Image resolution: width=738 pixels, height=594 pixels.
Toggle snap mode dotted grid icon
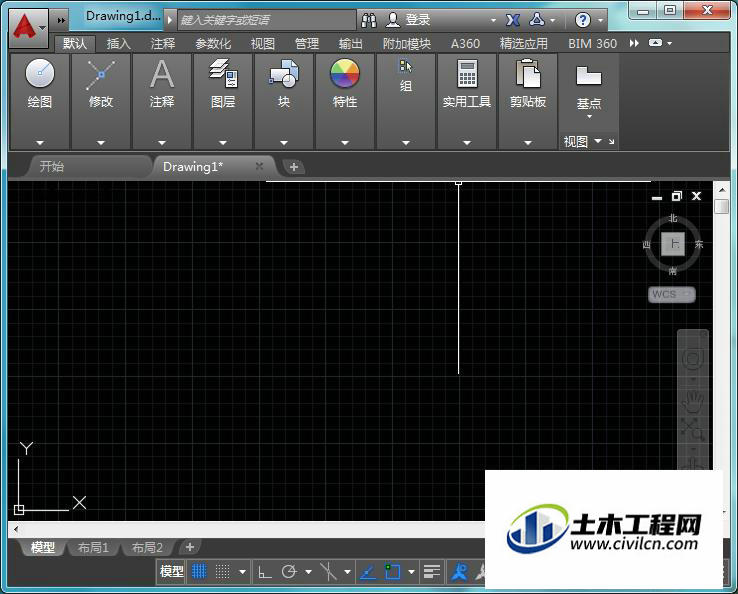click(223, 572)
